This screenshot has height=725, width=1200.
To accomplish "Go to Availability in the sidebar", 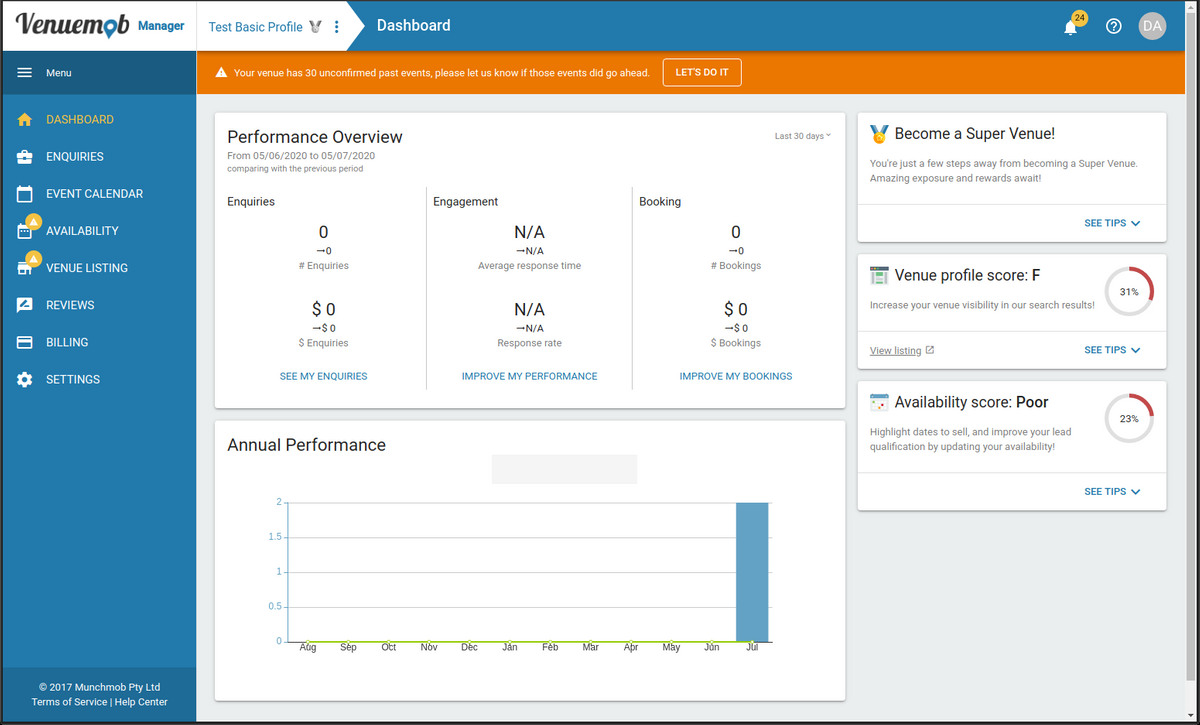I will 82,231.
